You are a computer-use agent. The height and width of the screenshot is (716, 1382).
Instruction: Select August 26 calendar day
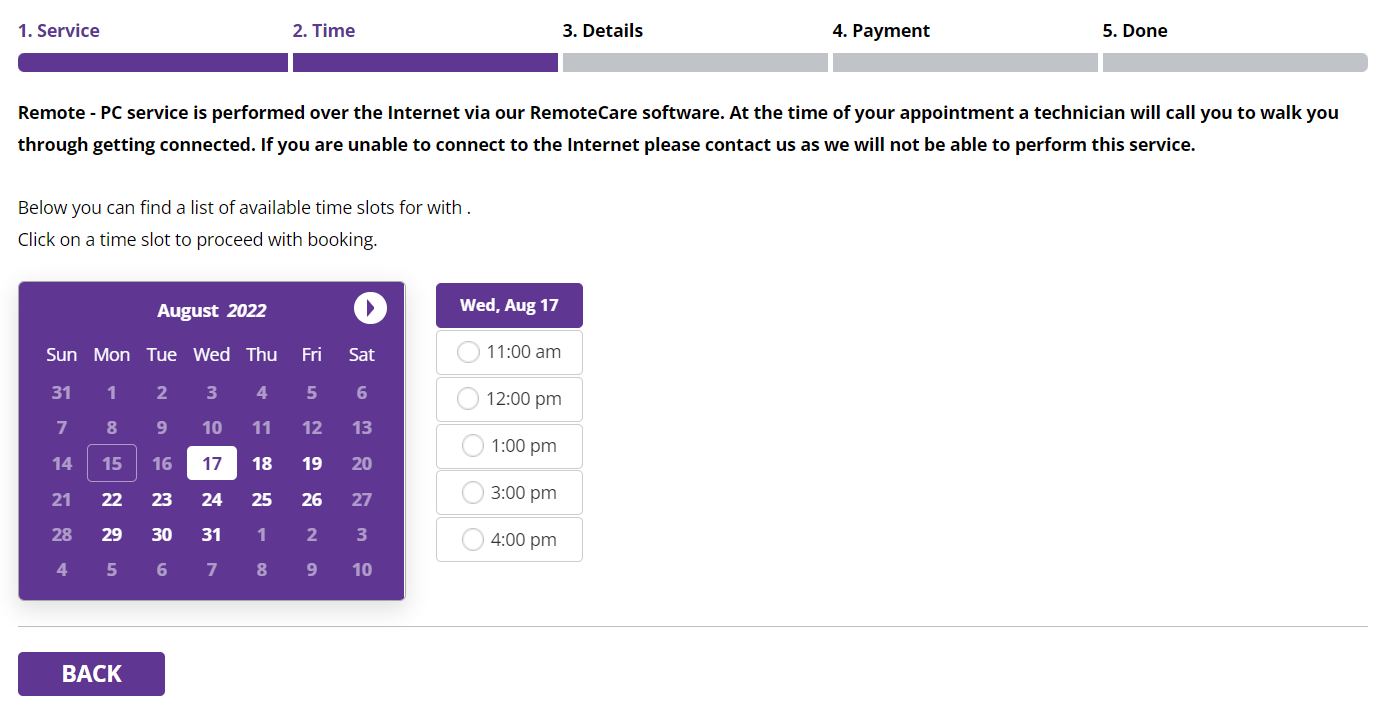point(312,500)
